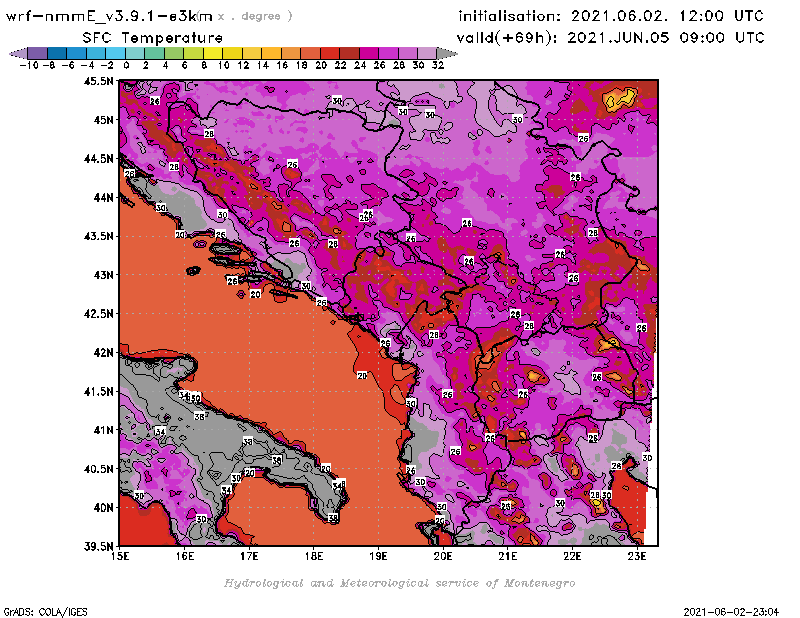Image resolution: width=800 pixels, height=618 pixels.
Task: Click the 43.5N latitude axis label
Action: click(98, 236)
